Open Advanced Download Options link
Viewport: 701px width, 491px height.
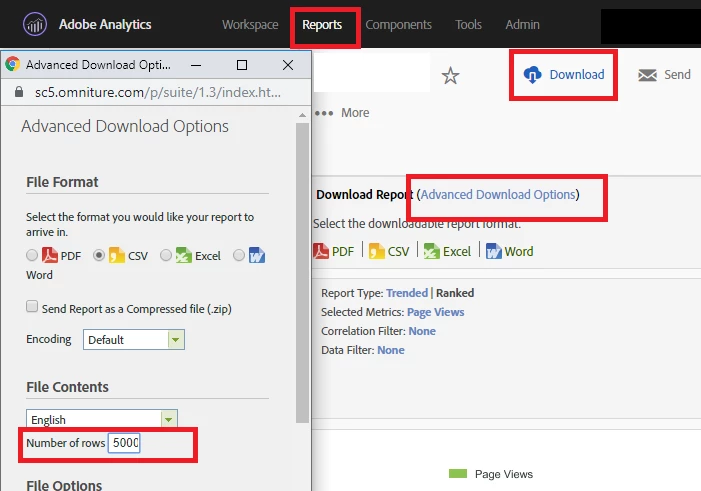(498, 195)
